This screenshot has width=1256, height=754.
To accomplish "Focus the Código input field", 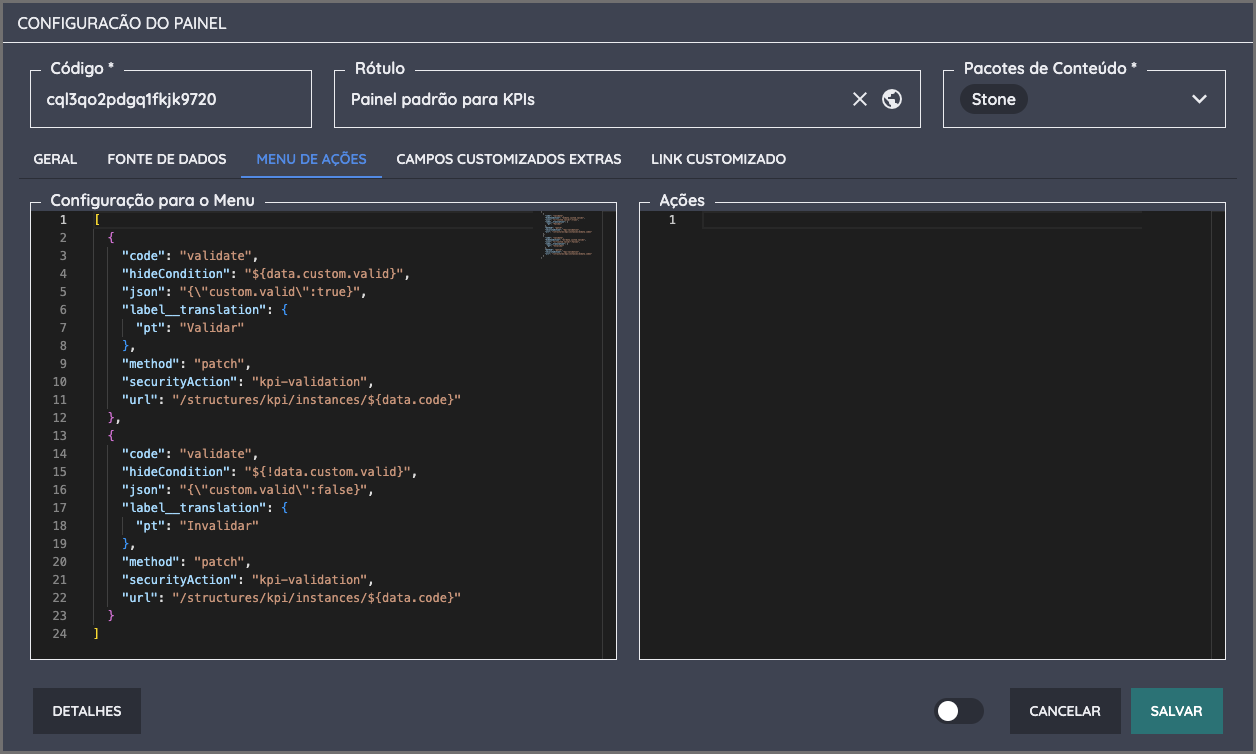I will click(171, 99).
